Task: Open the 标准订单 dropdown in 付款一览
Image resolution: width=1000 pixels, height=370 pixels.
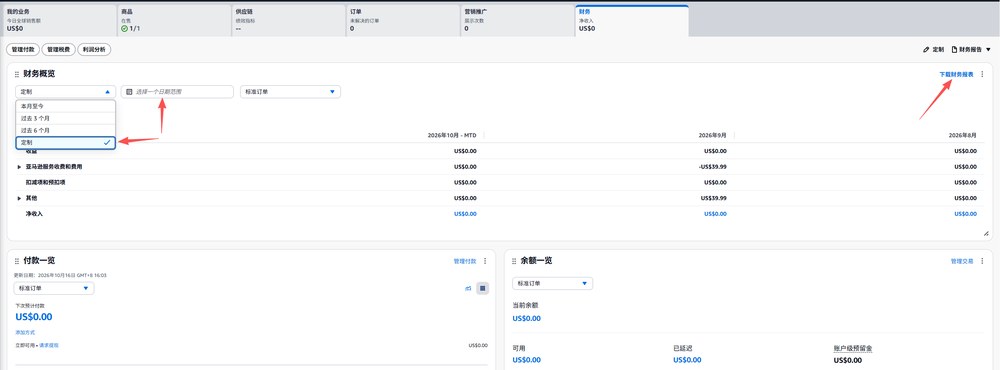Action: pos(54,288)
